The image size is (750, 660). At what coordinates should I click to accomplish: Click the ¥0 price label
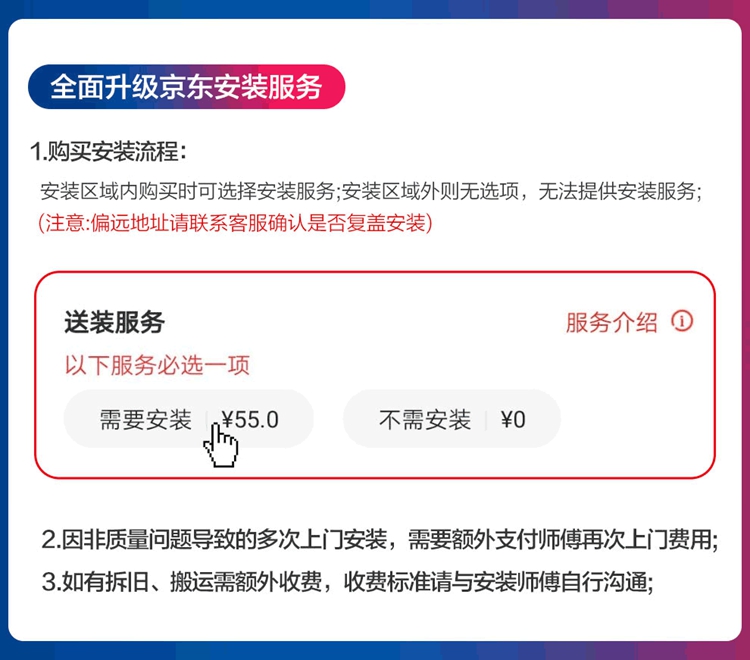tap(513, 420)
